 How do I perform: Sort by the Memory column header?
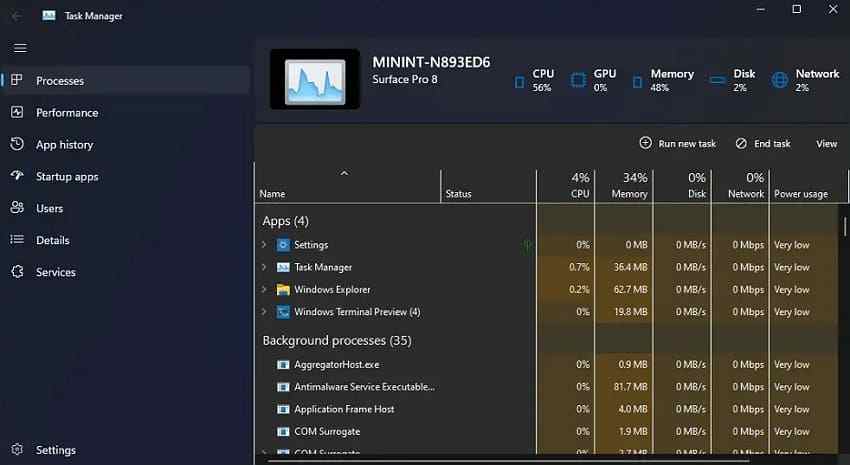click(x=623, y=185)
